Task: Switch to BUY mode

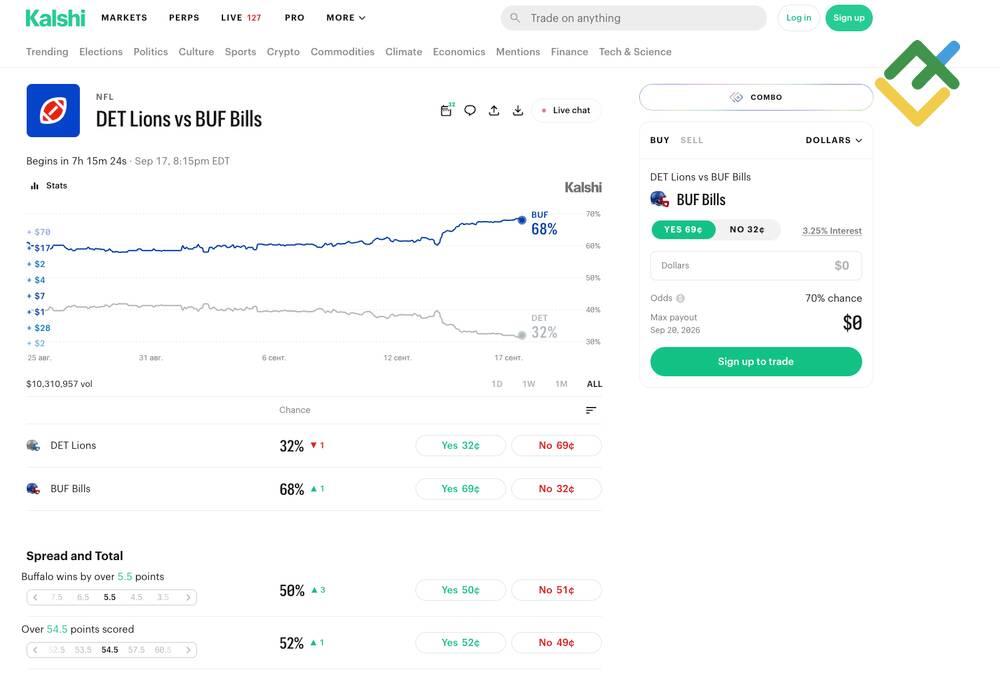Action: tap(659, 140)
